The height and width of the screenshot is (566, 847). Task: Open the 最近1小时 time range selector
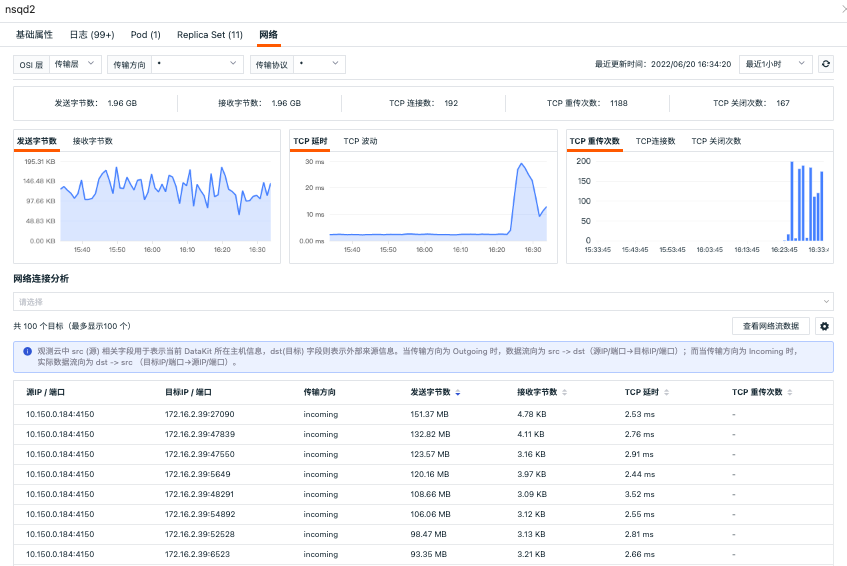[776, 64]
